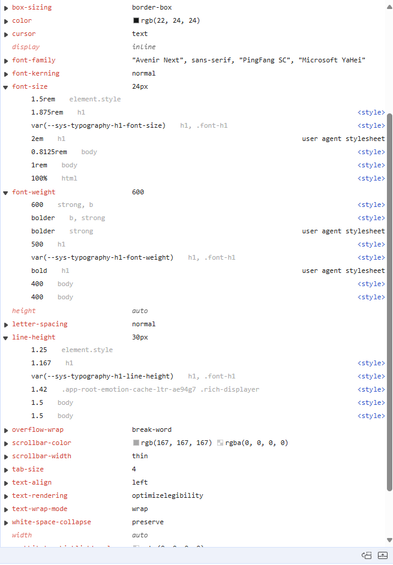Click the 600 font-weight computed value
Image resolution: width=393 pixels, height=565 pixels.
[x=138, y=192]
